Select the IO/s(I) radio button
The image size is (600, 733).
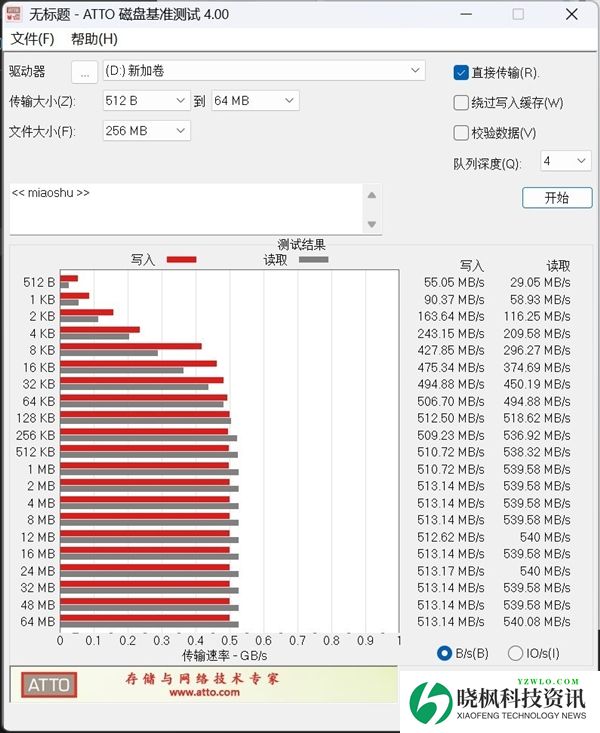515,653
